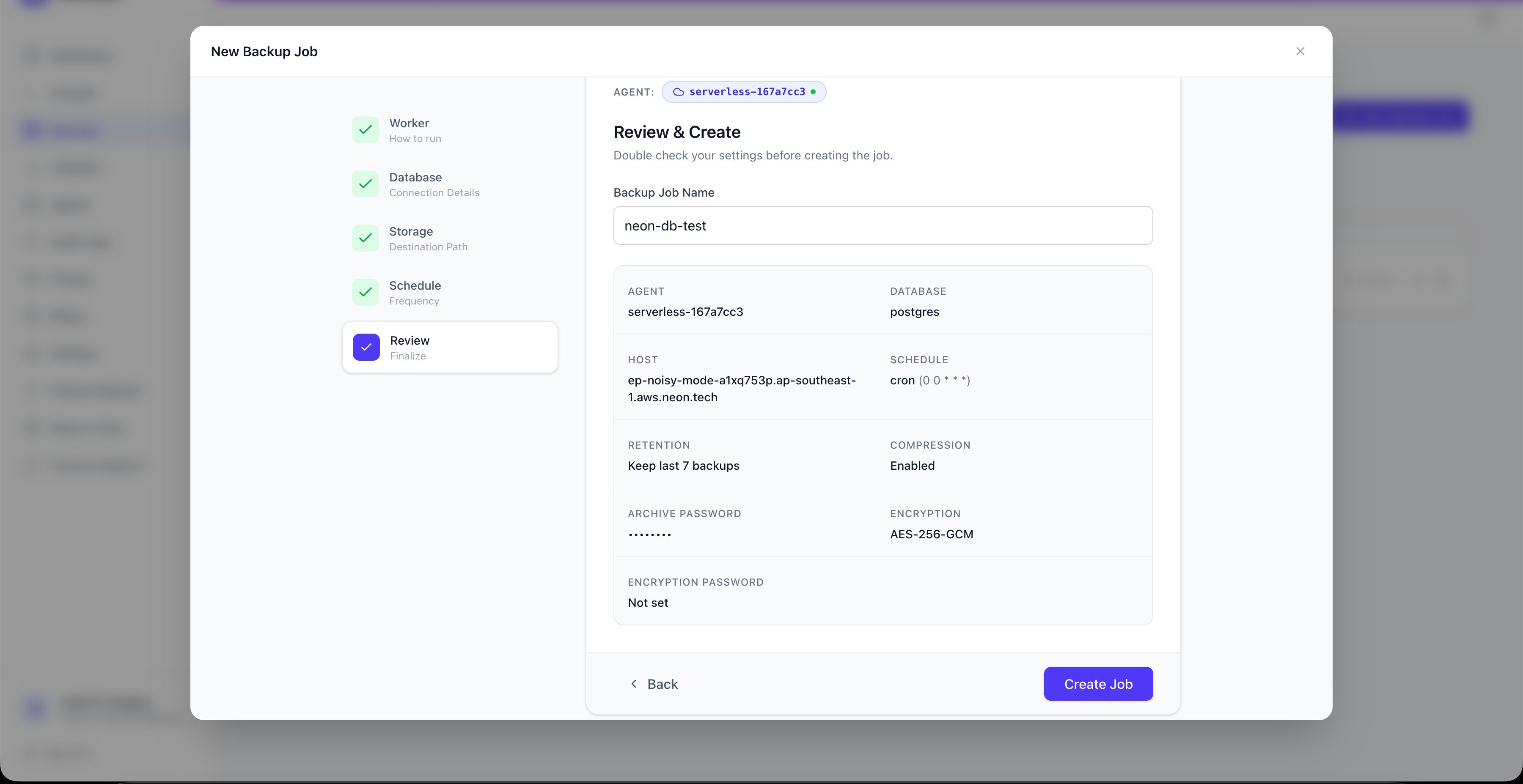Click the green check icon beside Storage
This screenshot has height=784, width=1523.
click(x=366, y=238)
